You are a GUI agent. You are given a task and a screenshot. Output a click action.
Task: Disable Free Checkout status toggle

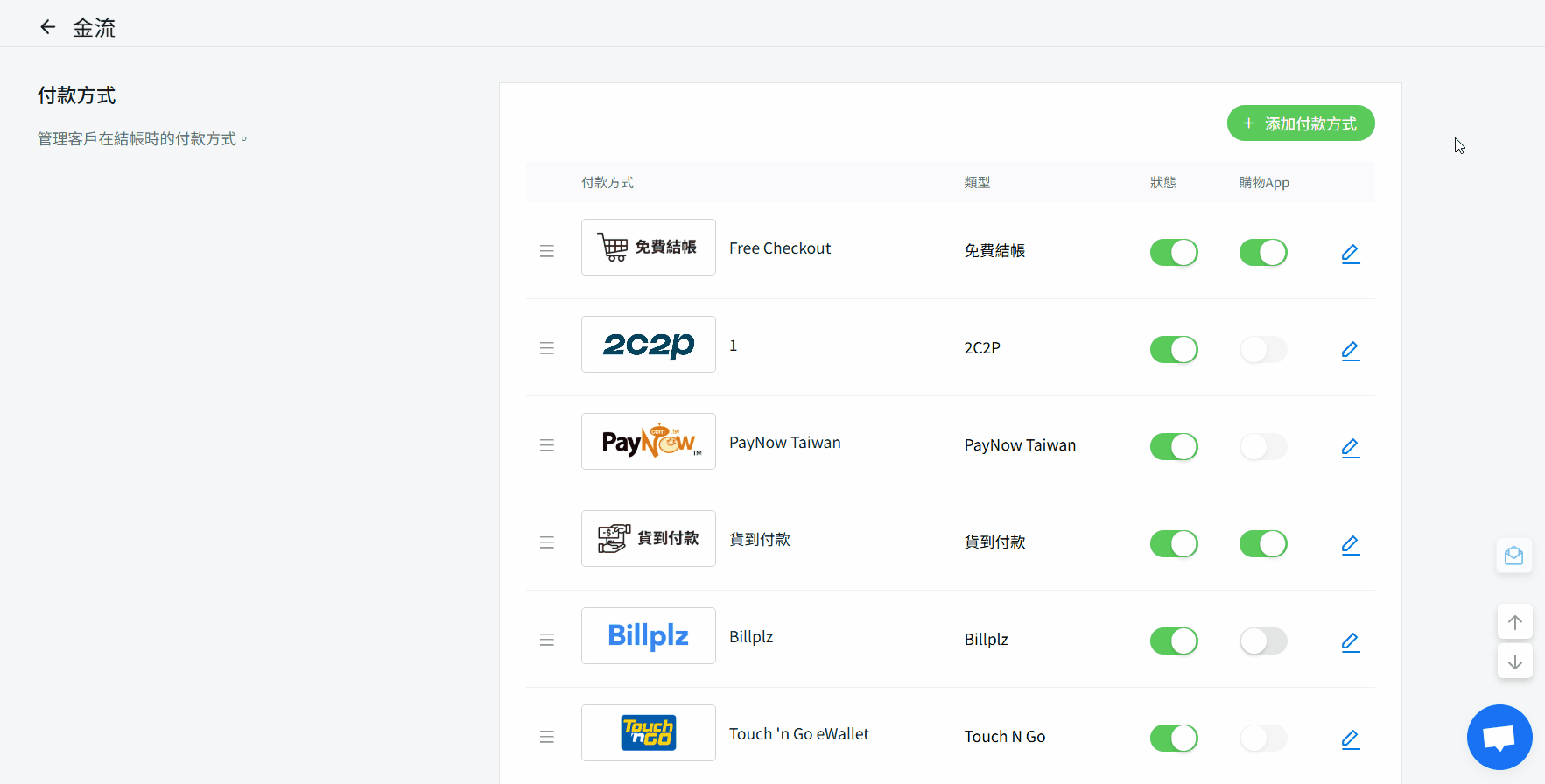1173,253
